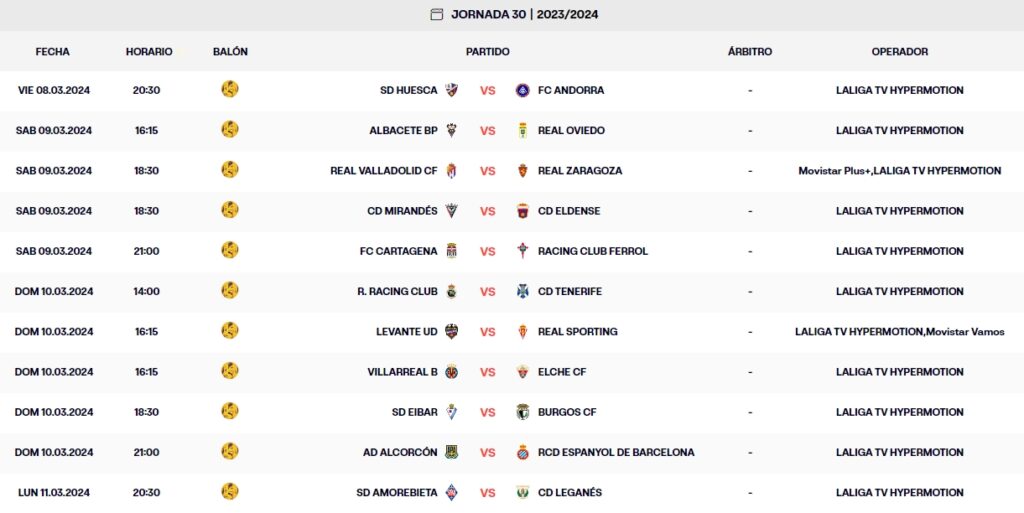The width and height of the screenshot is (1024, 513).
Task: Click the Villarreal B club crest
Action: click(x=451, y=372)
